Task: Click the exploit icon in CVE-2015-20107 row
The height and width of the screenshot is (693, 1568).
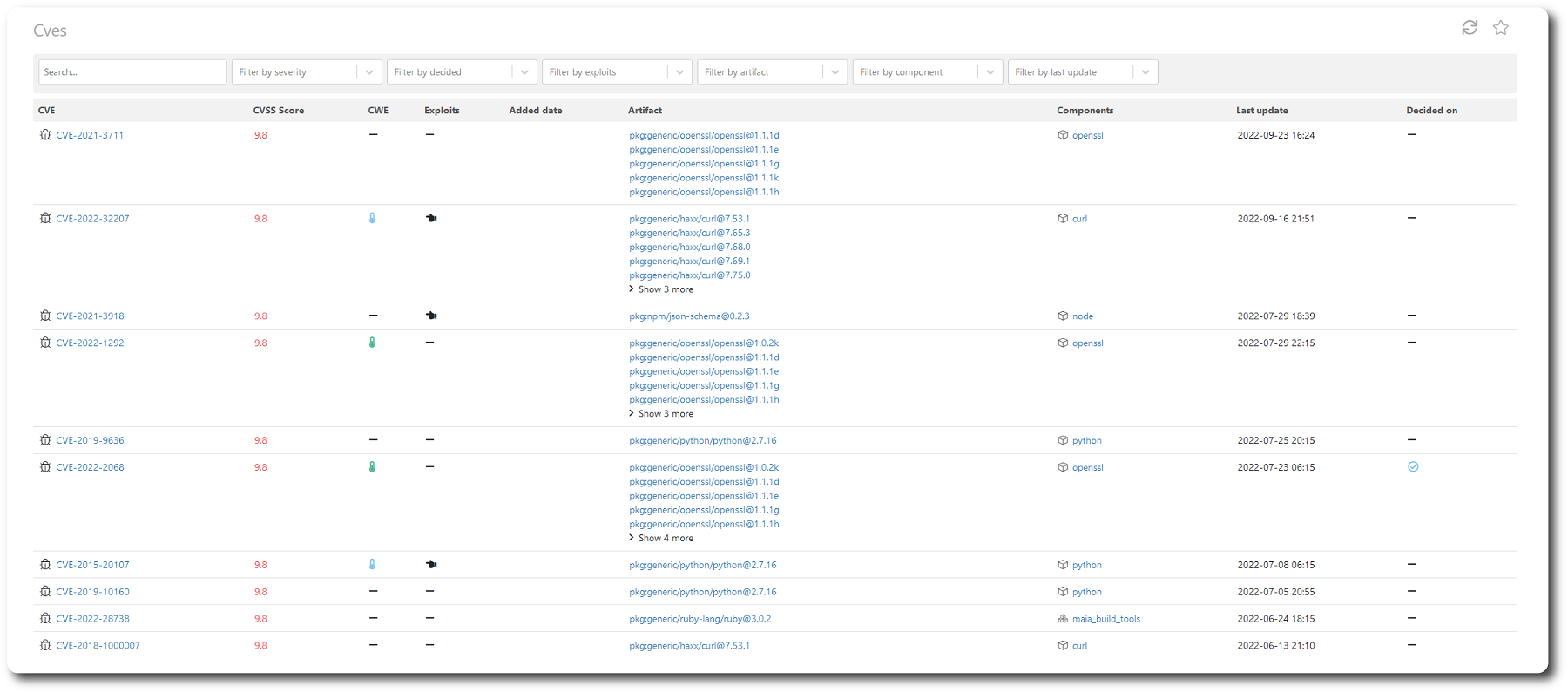Action: [x=431, y=565]
